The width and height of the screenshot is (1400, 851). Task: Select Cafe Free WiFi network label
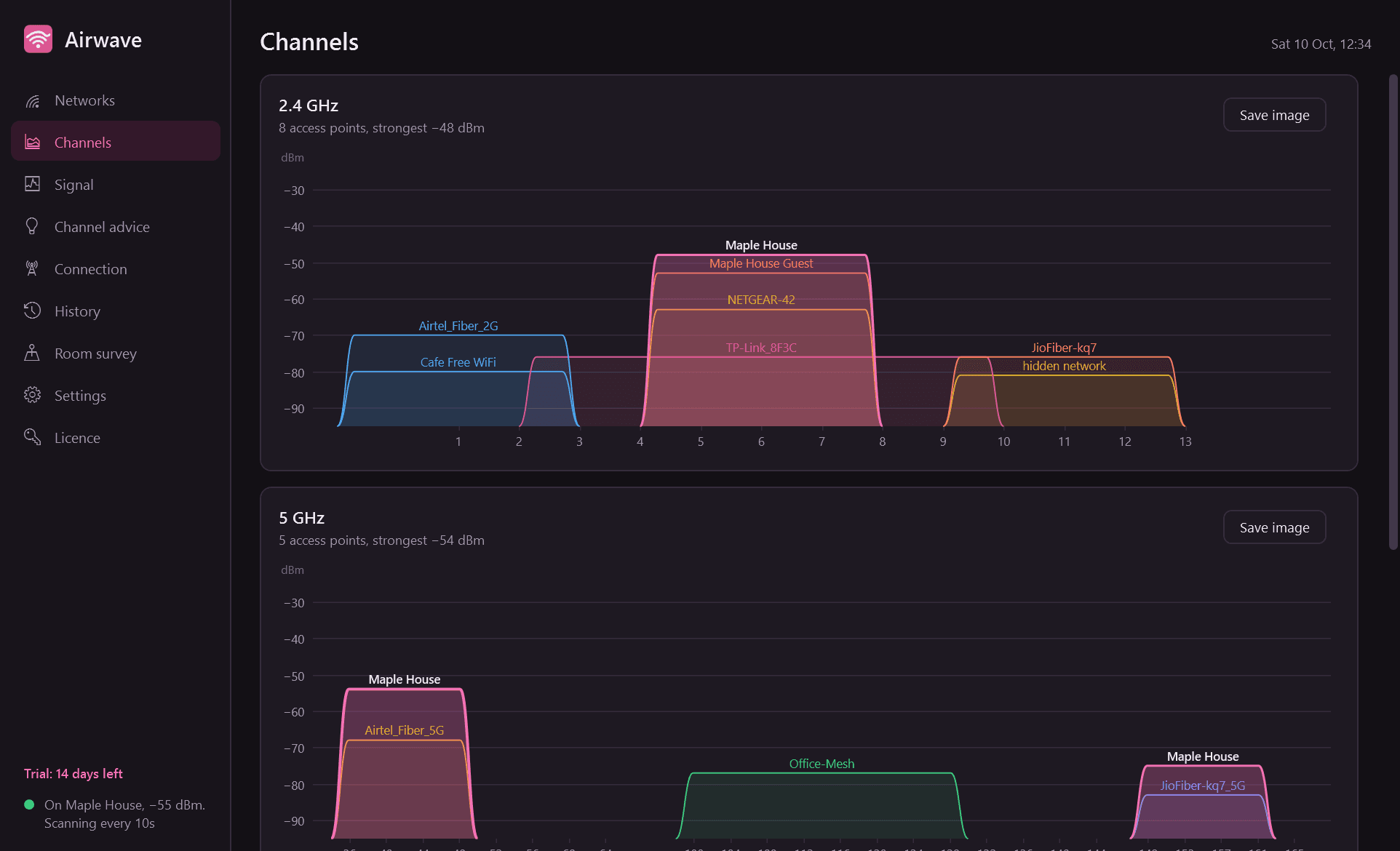point(458,362)
